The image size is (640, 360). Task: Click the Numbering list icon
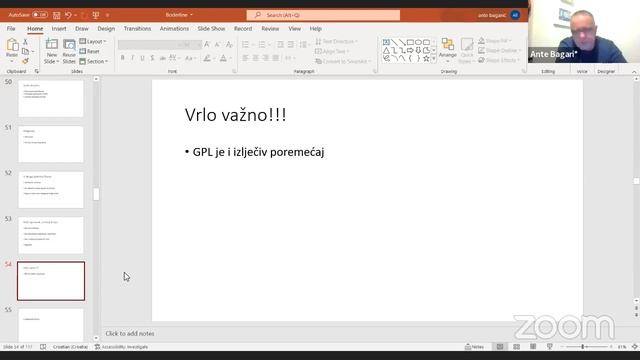click(x=262, y=44)
